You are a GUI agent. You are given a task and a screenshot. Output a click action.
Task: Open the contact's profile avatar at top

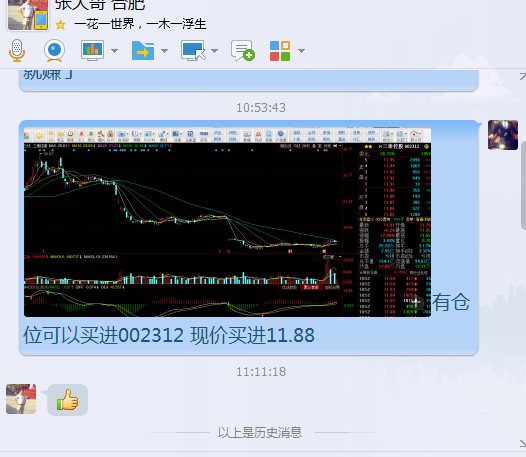pyautogui.click(x=28, y=15)
